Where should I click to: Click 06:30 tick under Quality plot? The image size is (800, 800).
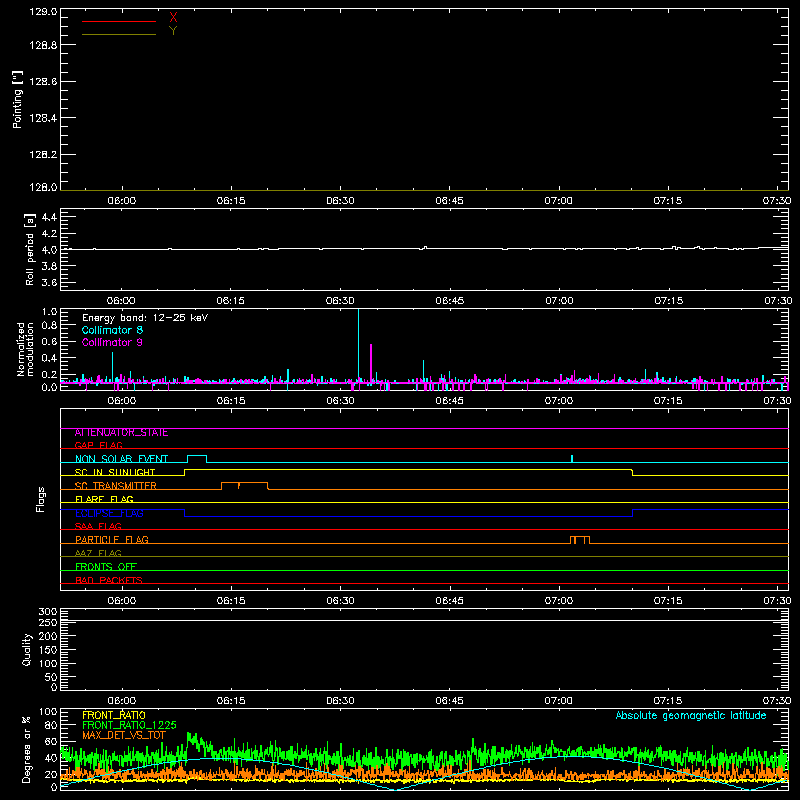pos(340,701)
